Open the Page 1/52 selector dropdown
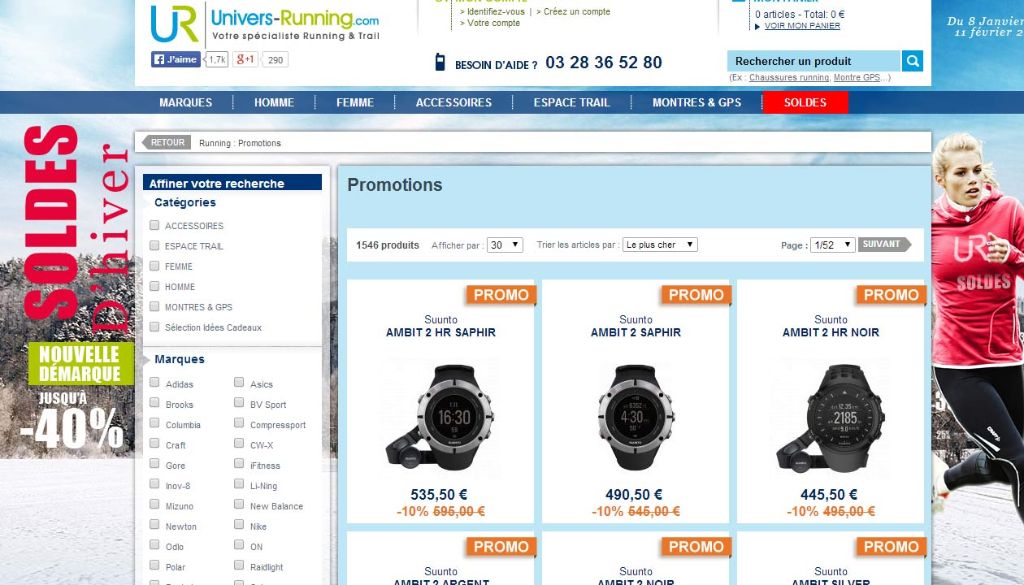This screenshot has width=1024, height=585. [833, 245]
